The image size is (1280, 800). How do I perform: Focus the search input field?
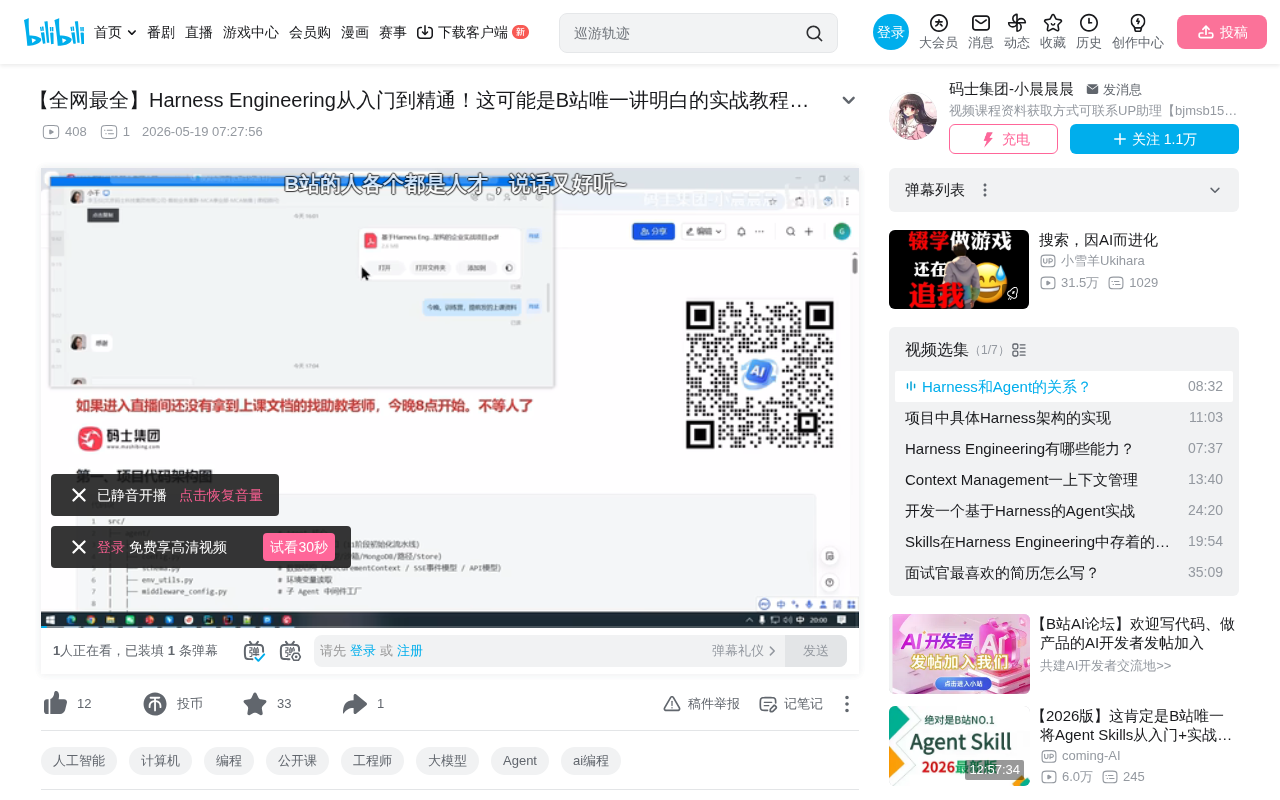click(685, 33)
